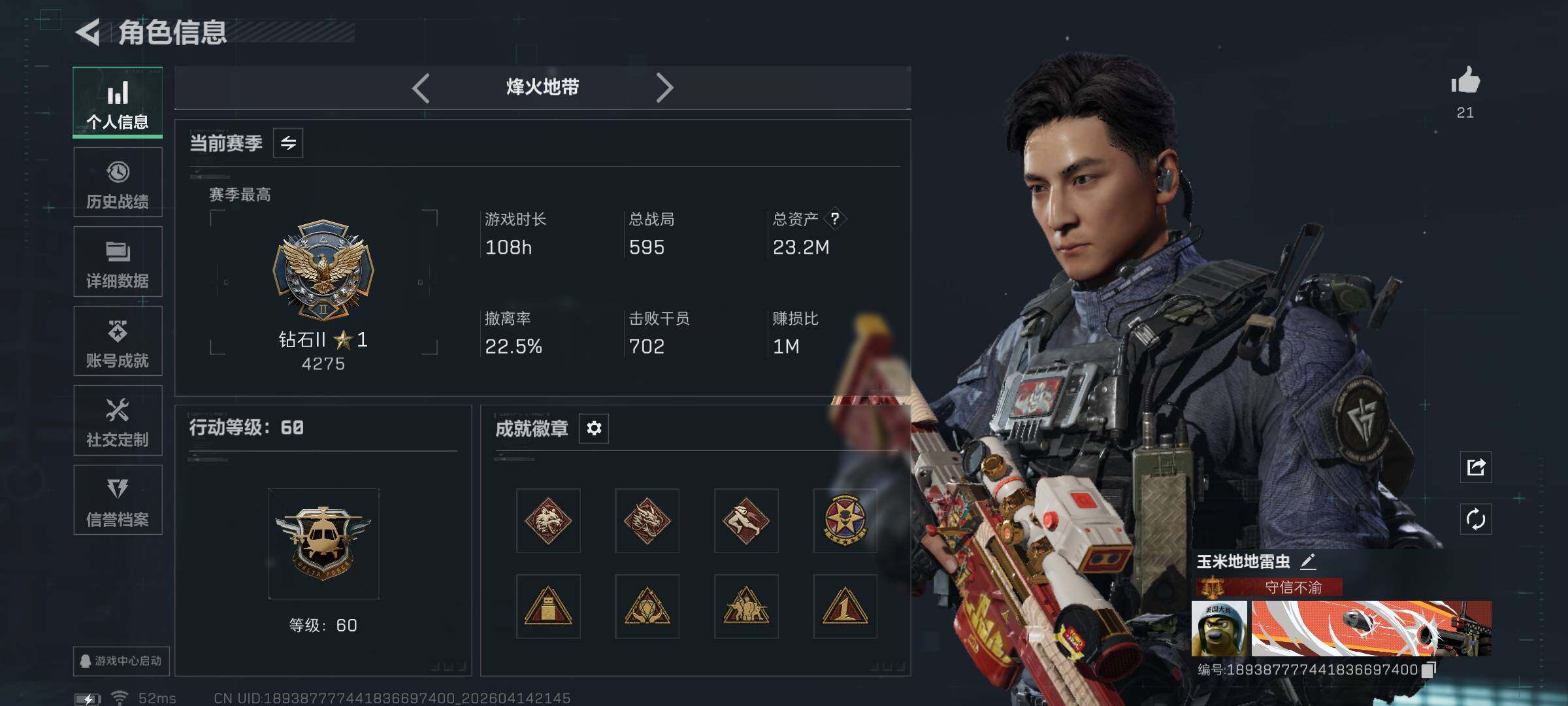Image resolution: width=1568 pixels, height=706 pixels.
Task: Click the 总资产 question mark help icon
Action: coord(835,218)
